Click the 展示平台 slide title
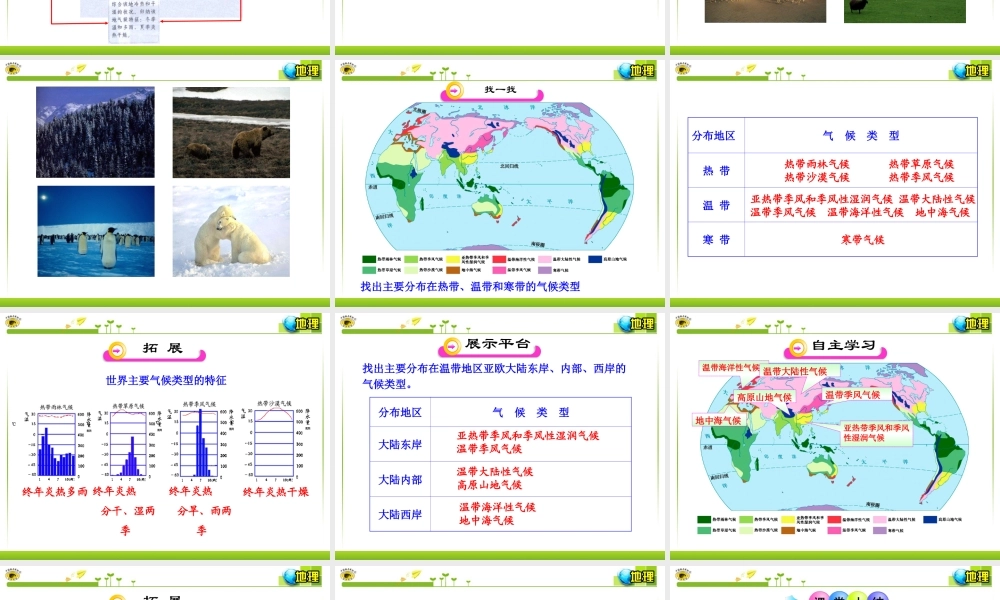The width and height of the screenshot is (1000, 600). [x=497, y=344]
